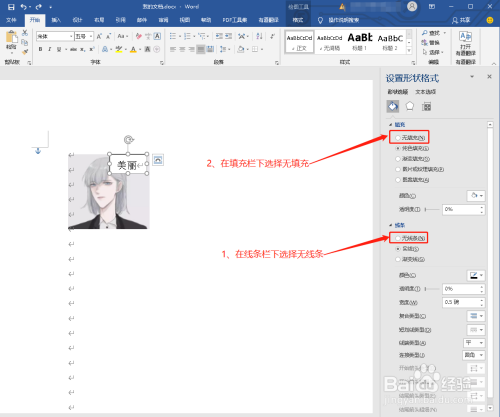
Task: Switch to the Insert ribbon tab
Action: (56, 20)
